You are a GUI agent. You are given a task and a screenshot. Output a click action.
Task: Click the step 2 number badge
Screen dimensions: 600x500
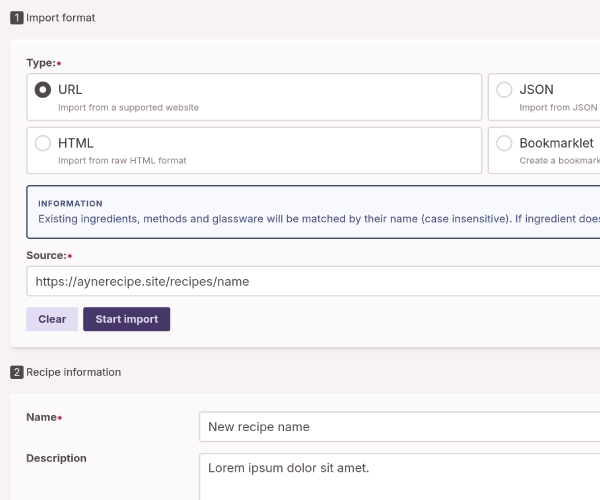point(16,372)
